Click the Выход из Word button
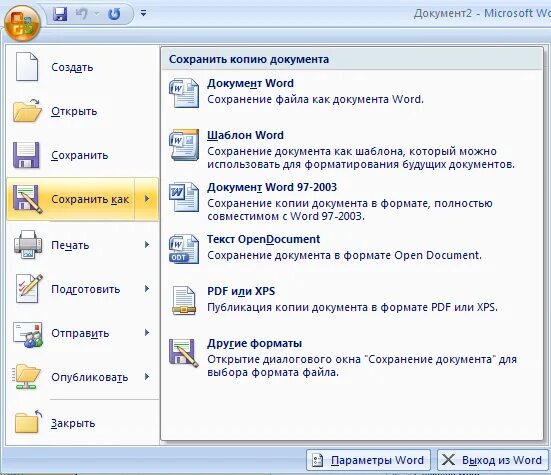The width and height of the screenshot is (551, 475). [x=493, y=460]
